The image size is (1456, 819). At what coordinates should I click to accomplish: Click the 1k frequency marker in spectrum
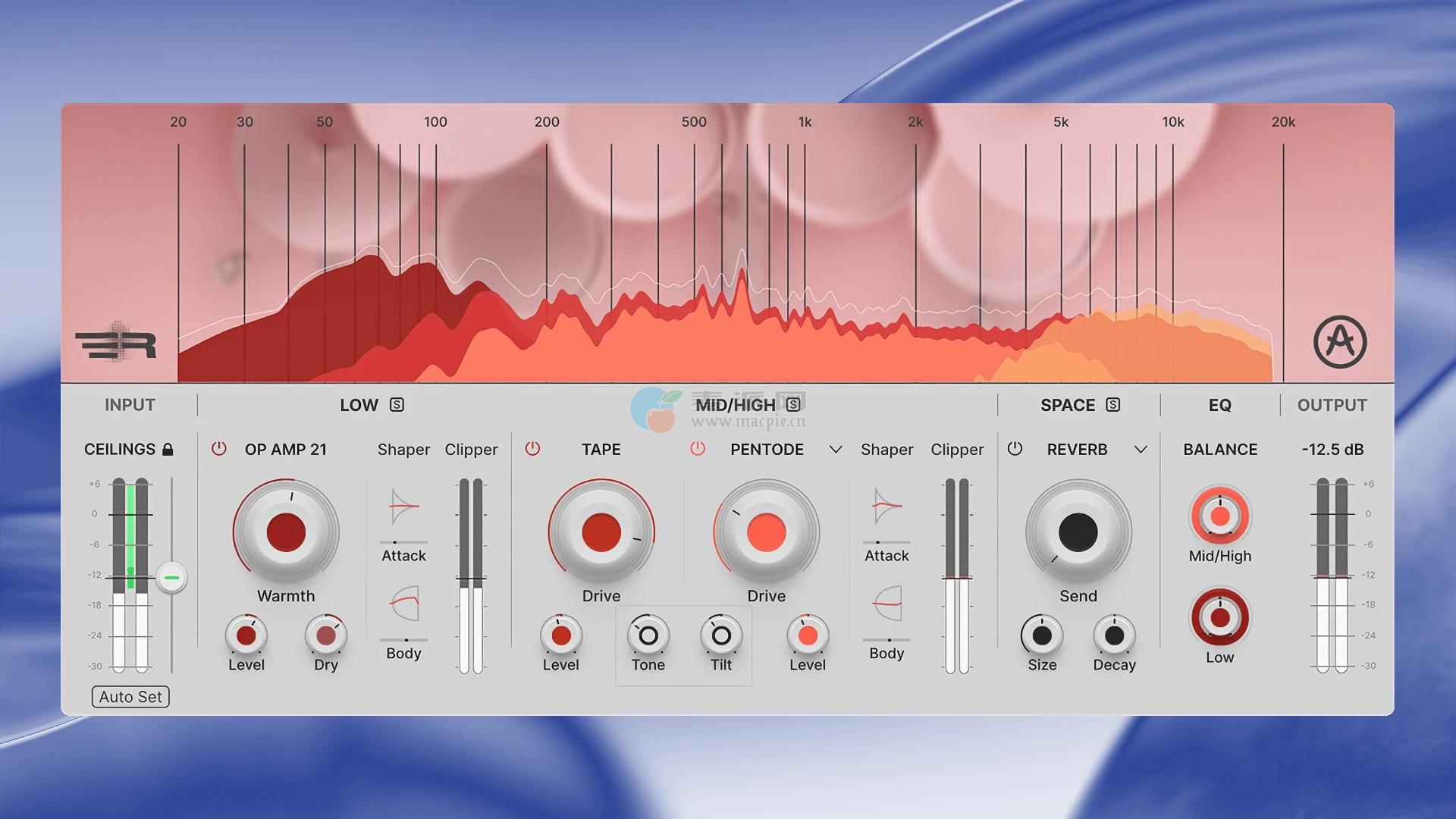coord(805,122)
